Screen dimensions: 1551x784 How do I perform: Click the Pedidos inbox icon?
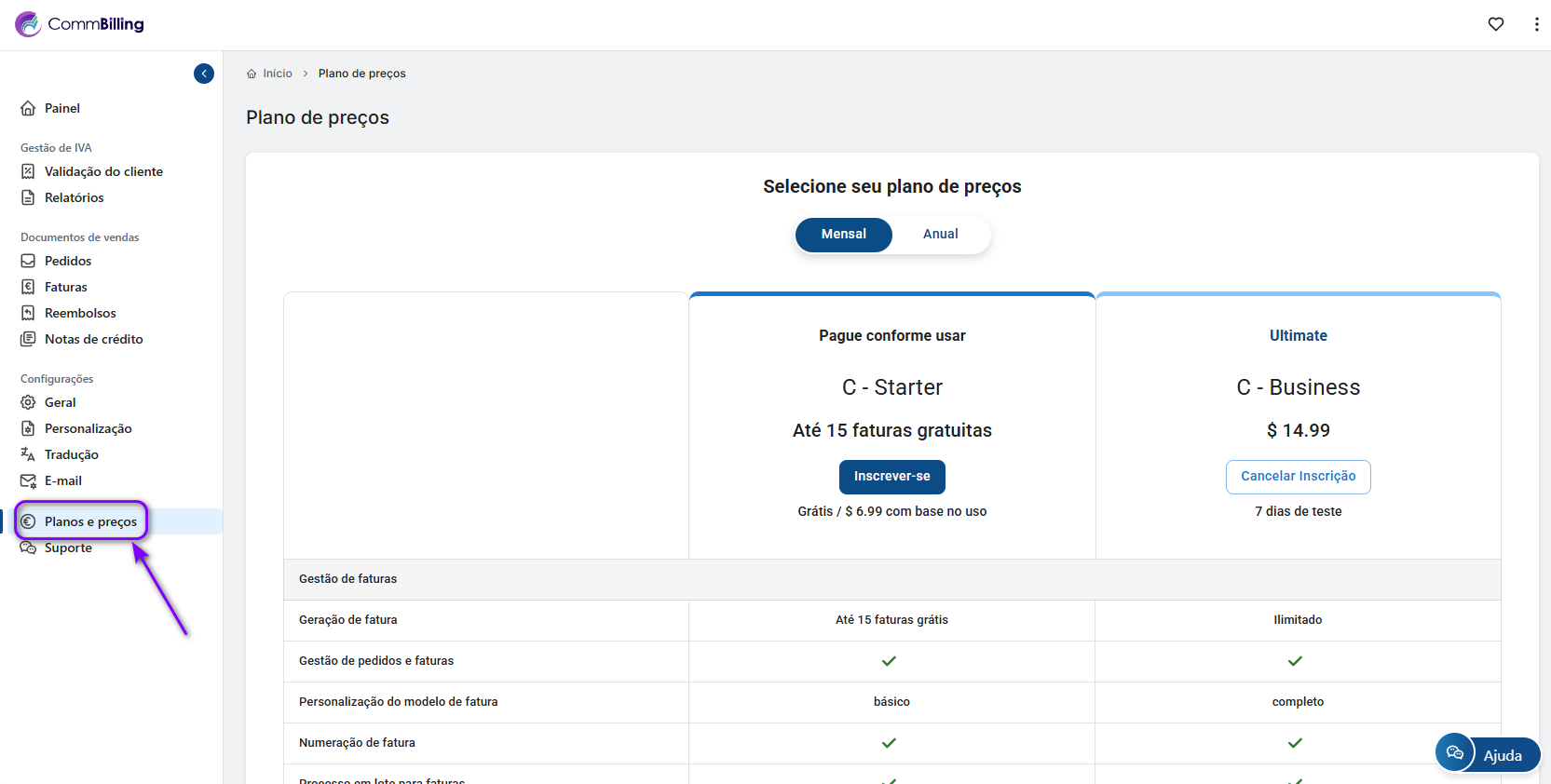click(x=28, y=261)
